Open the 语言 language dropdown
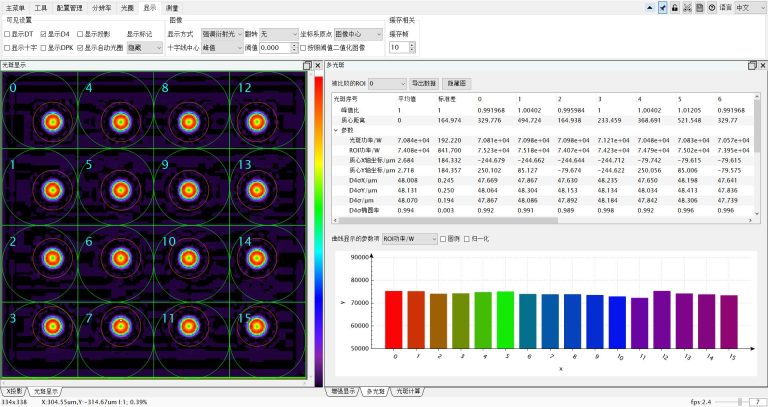 pos(748,7)
